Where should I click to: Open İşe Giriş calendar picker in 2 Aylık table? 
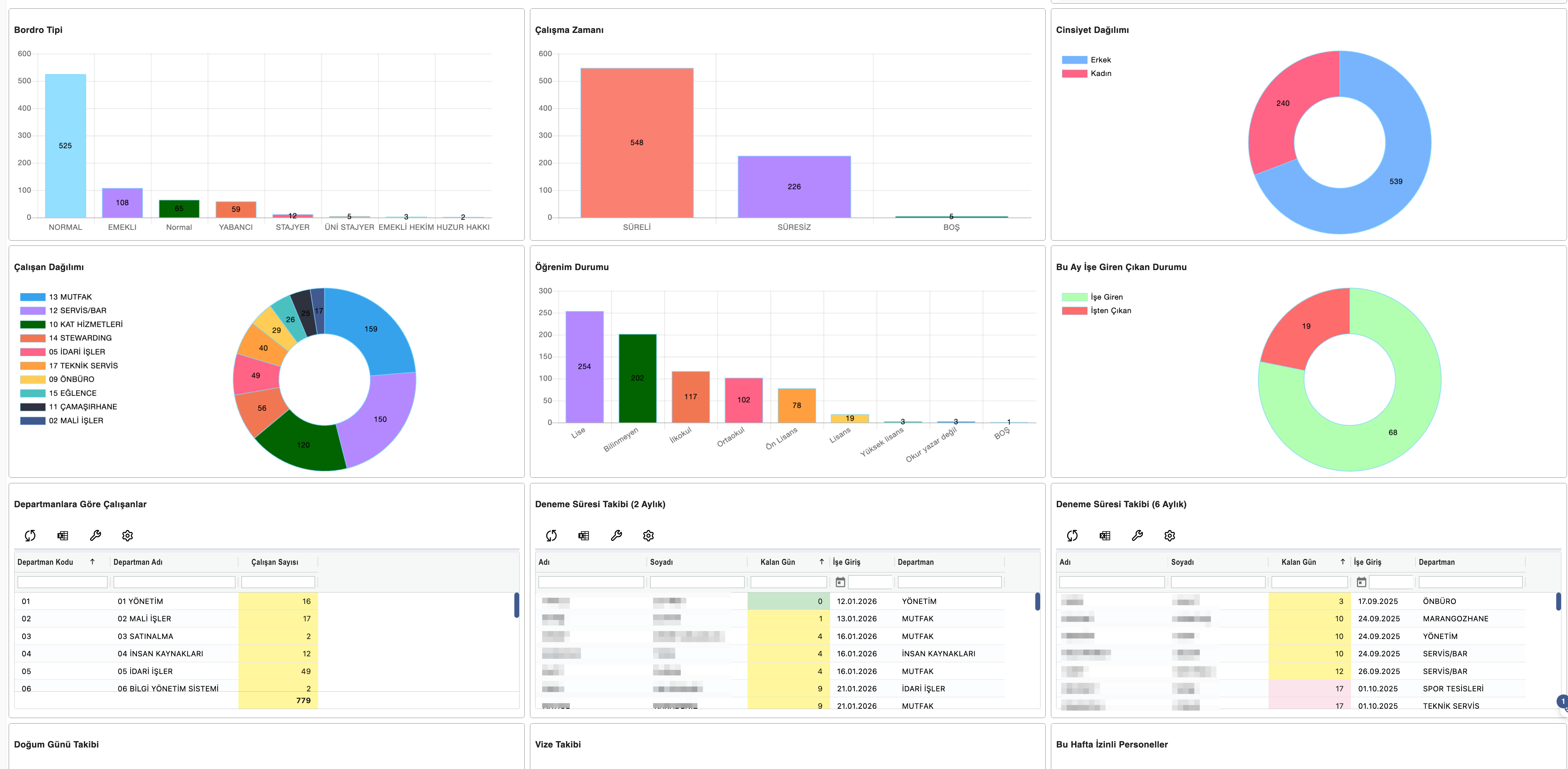840,583
